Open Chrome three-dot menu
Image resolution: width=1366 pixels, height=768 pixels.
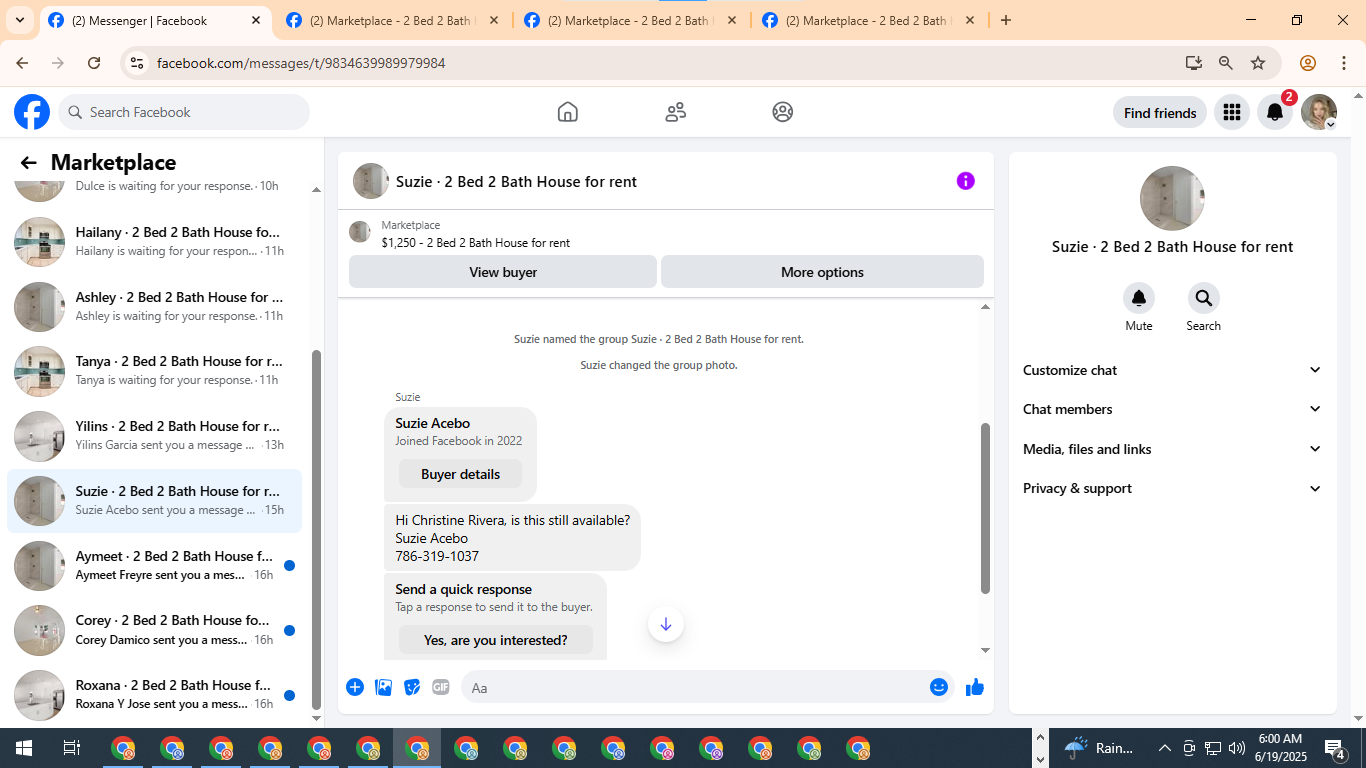click(x=1344, y=63)
